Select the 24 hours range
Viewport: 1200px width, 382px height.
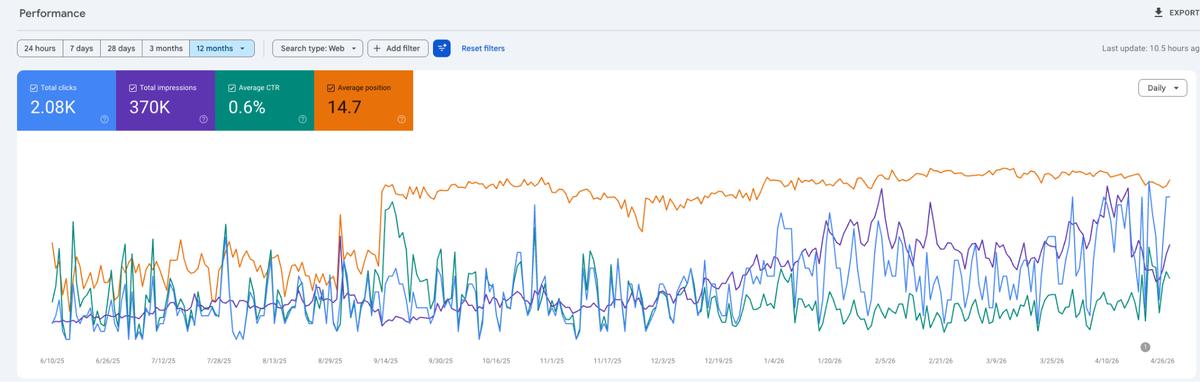click(40, 48)
